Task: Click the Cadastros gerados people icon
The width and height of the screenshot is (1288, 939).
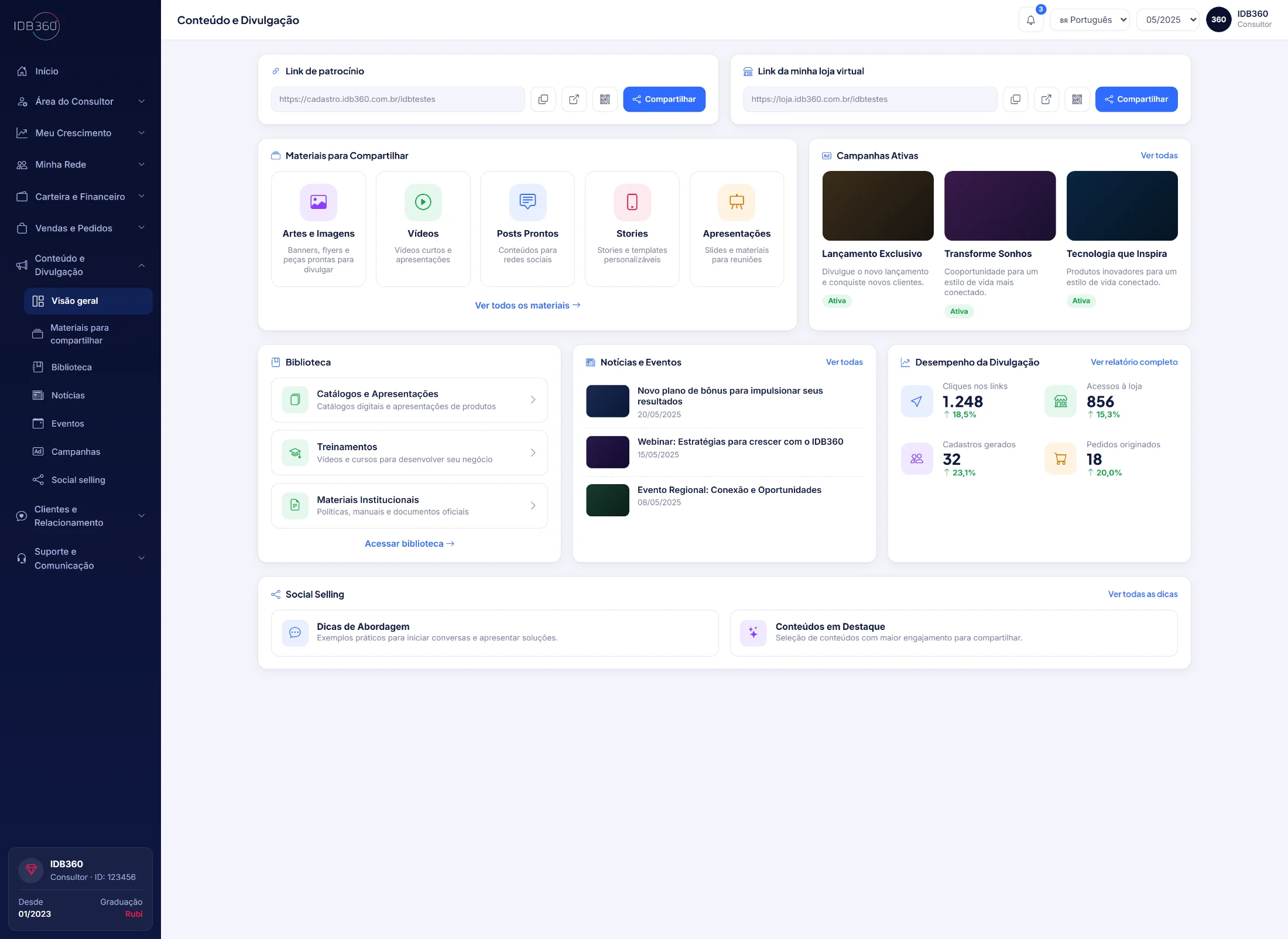Action: pos(917,459)
